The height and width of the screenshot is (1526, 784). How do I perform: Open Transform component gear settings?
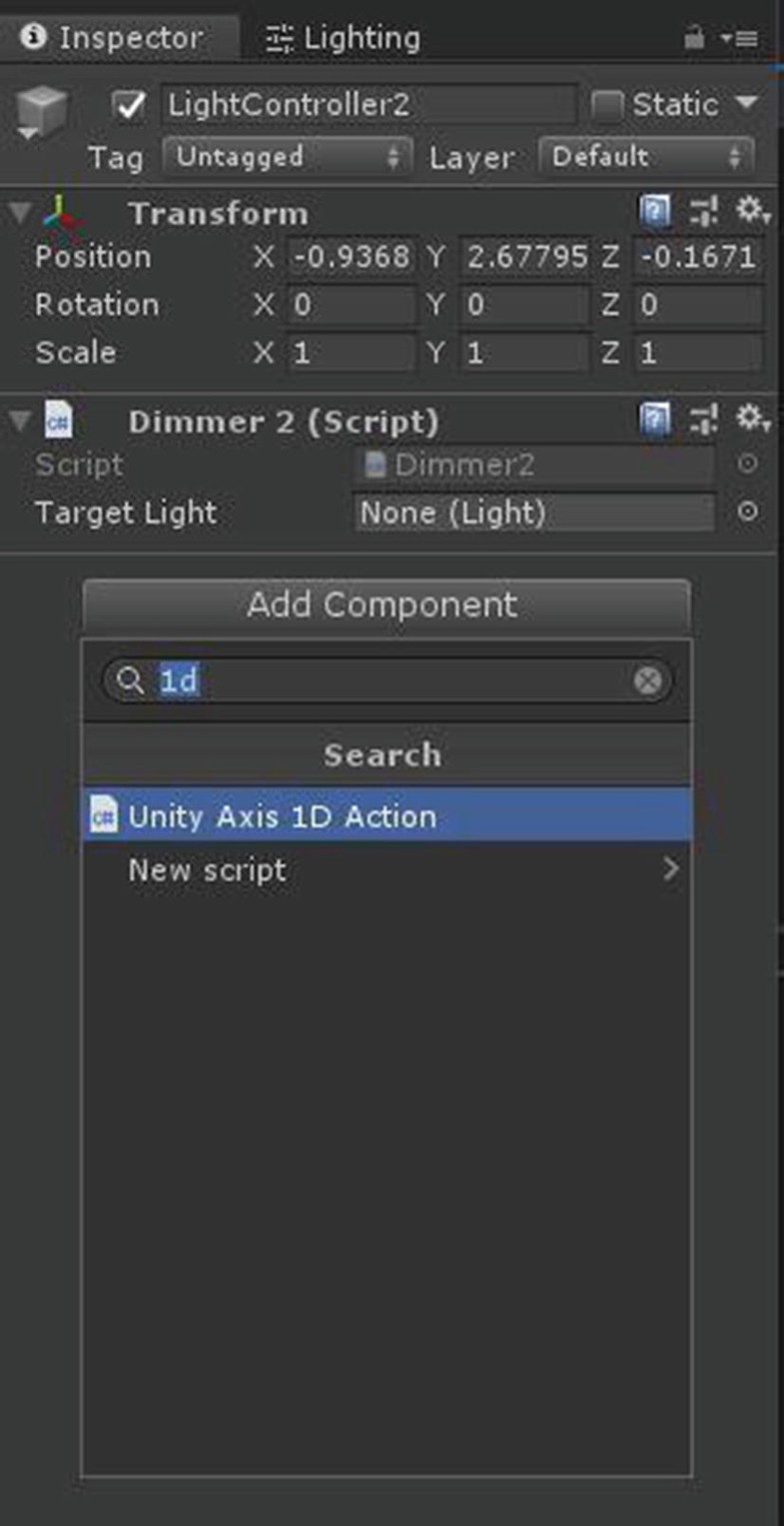(751, 211)
